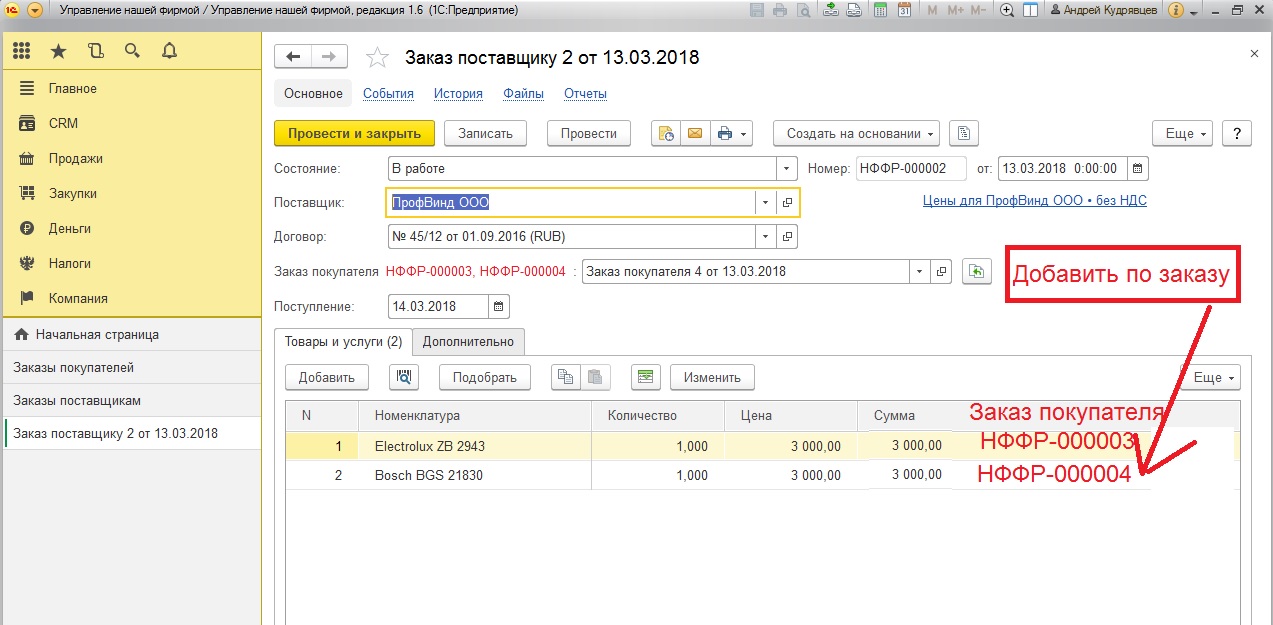Open the calendar icon in the top toolbar
The image size is (1273, 625).
click(x=904, y=11)
